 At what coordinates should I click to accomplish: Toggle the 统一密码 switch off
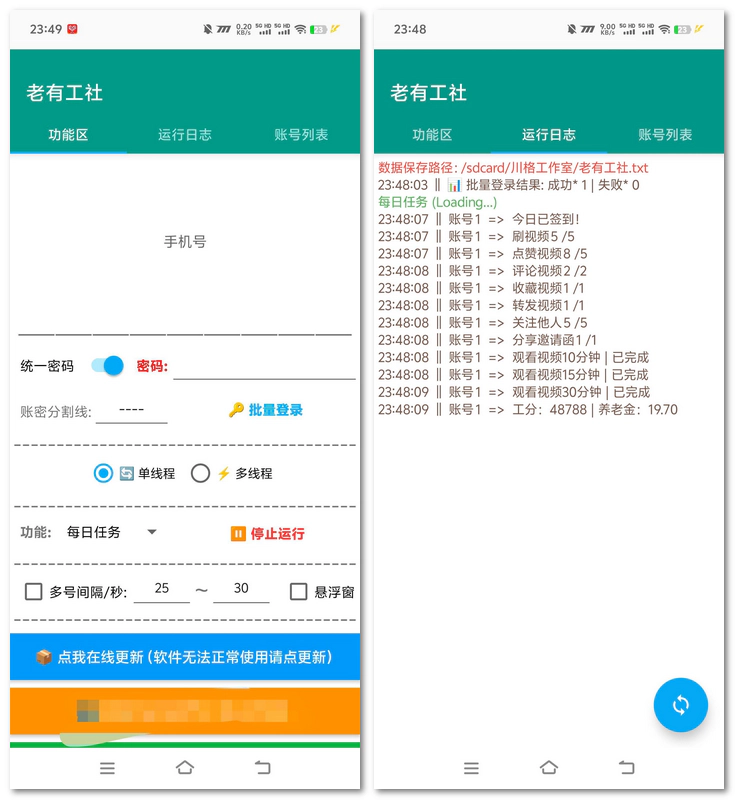click(107, 366)
